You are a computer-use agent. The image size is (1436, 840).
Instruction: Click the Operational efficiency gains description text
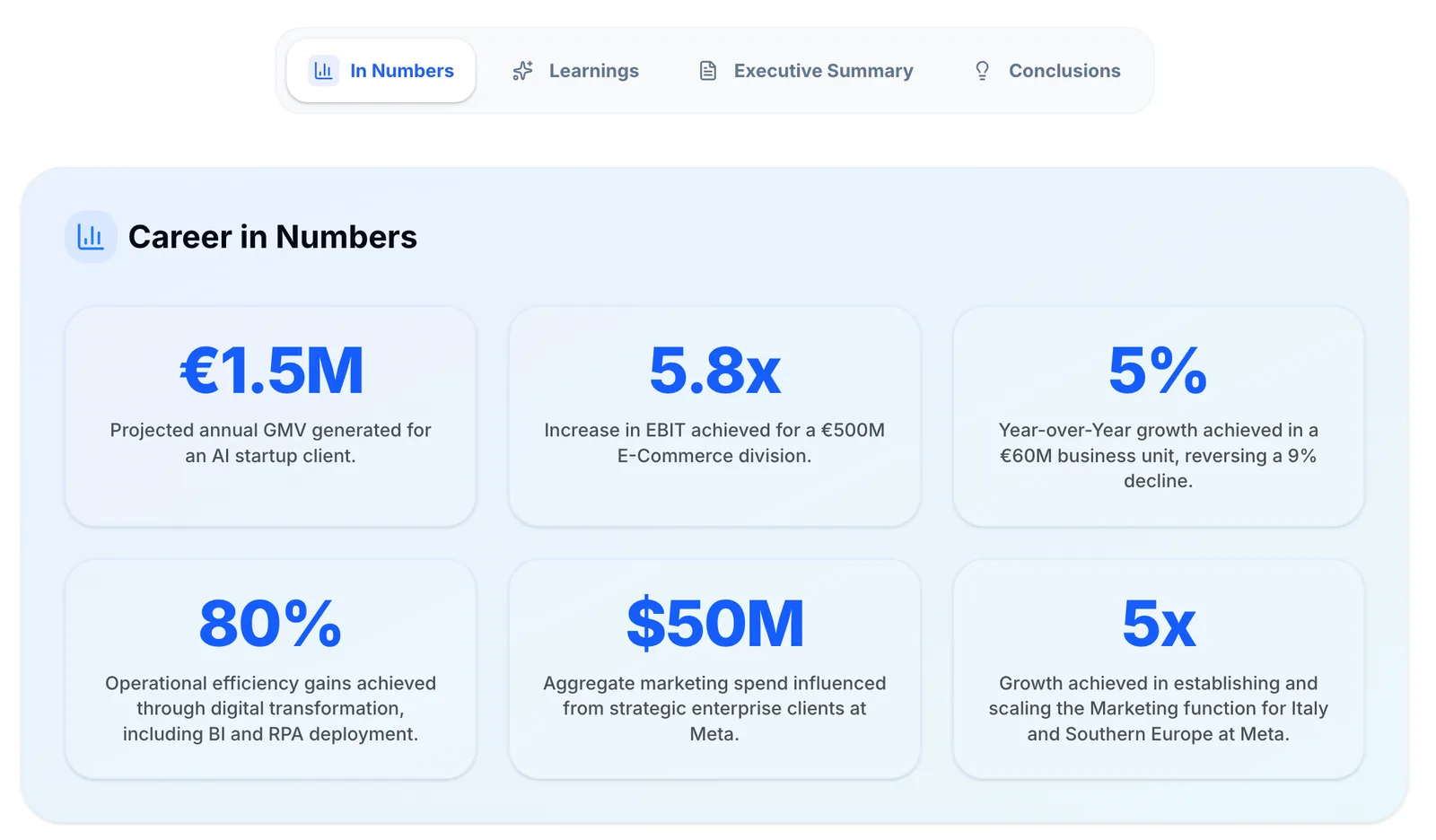[271, 709]
